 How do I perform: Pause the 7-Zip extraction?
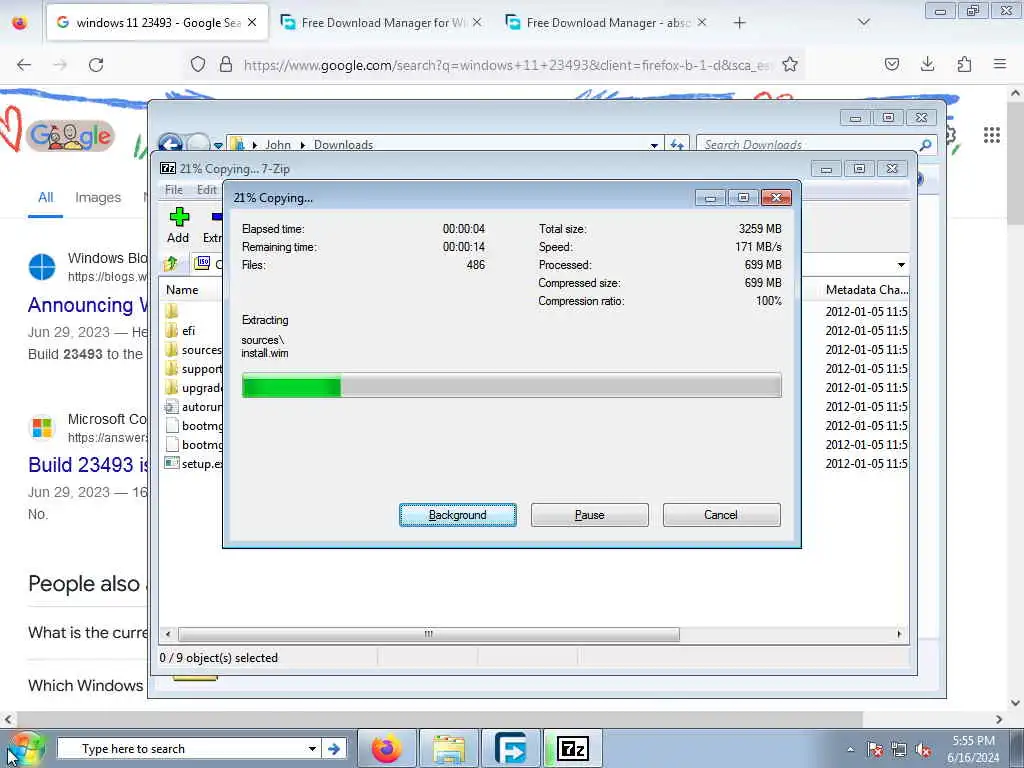[x=589, y=515]
